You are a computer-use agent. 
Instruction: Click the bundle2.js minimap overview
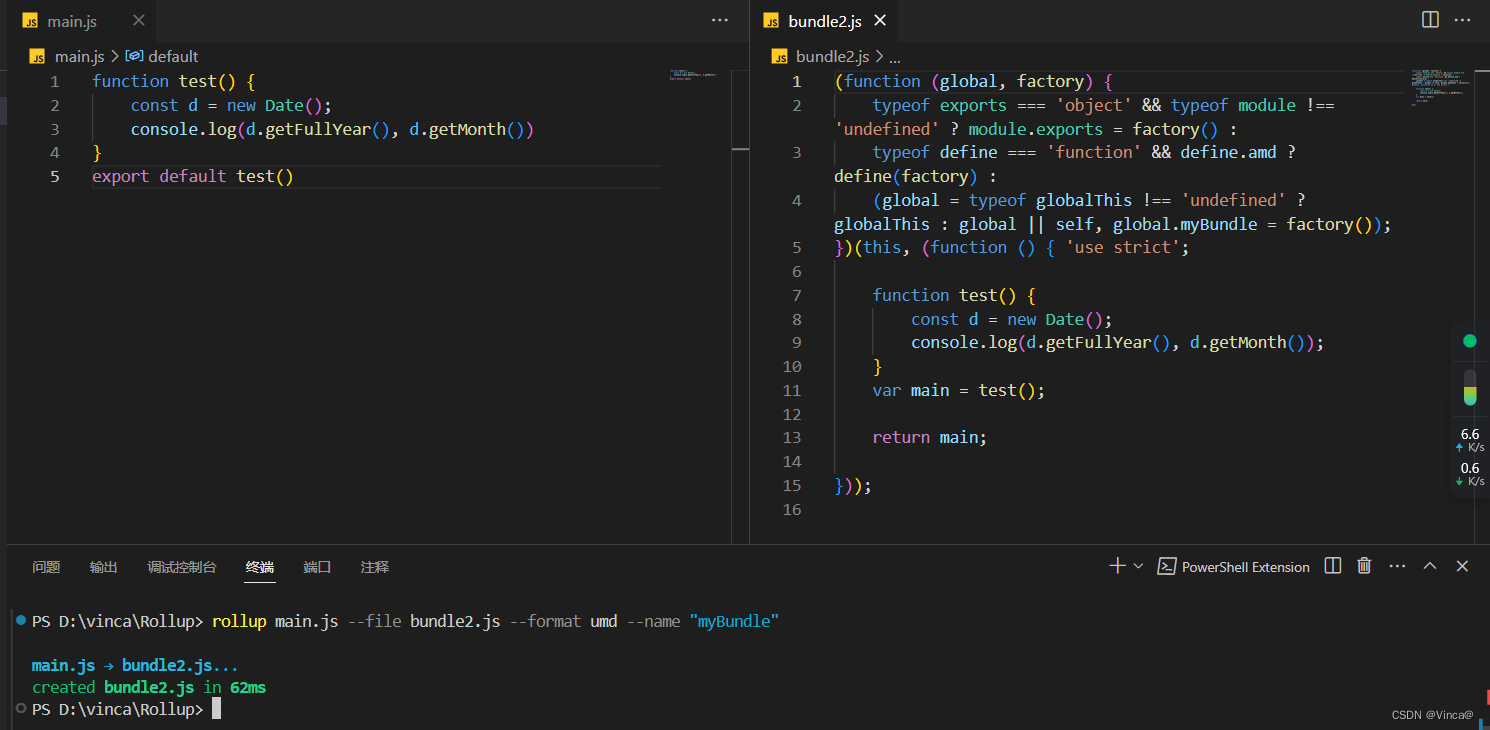(1438, 88)
